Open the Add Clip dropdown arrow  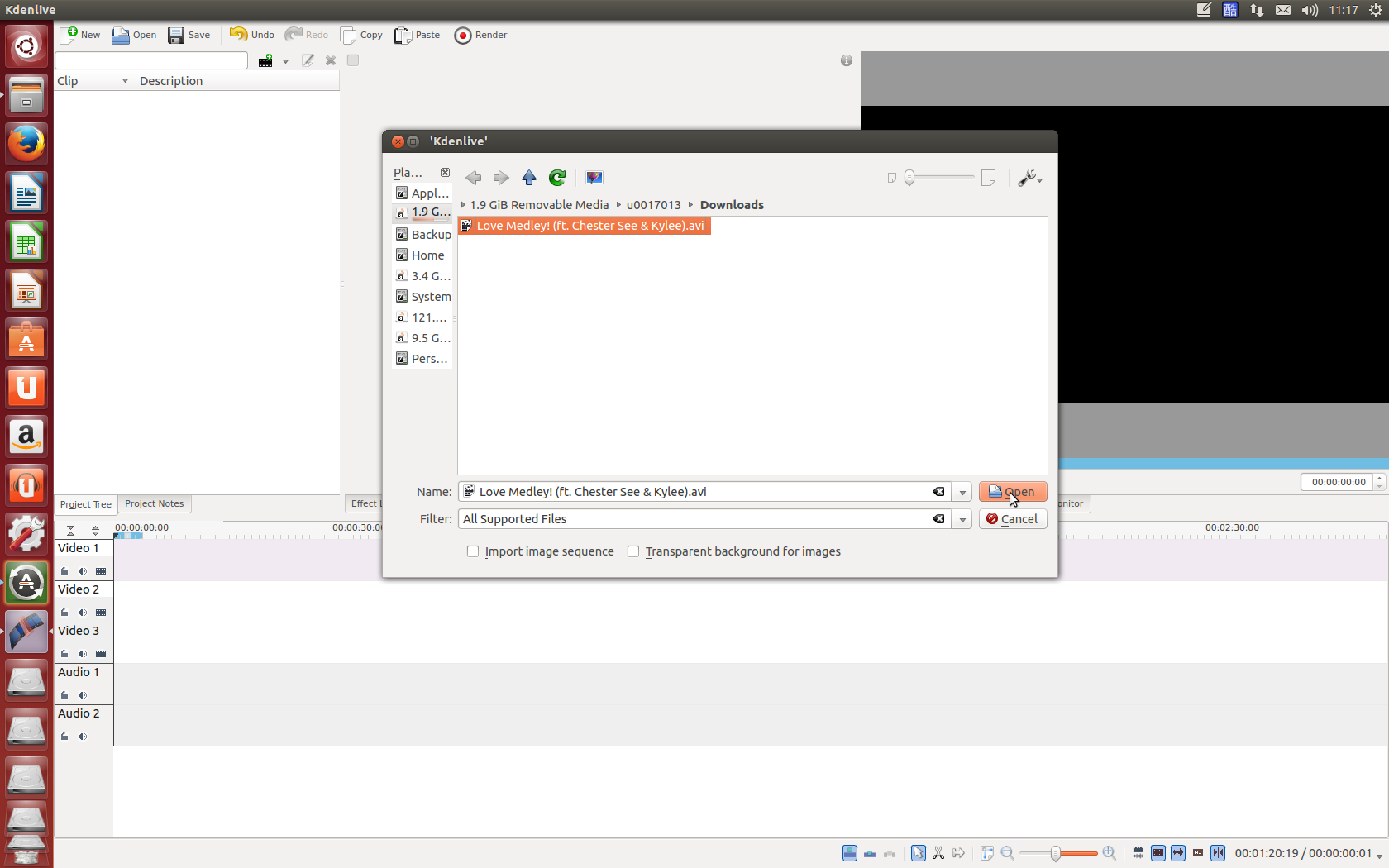click(x=285, y=61)
